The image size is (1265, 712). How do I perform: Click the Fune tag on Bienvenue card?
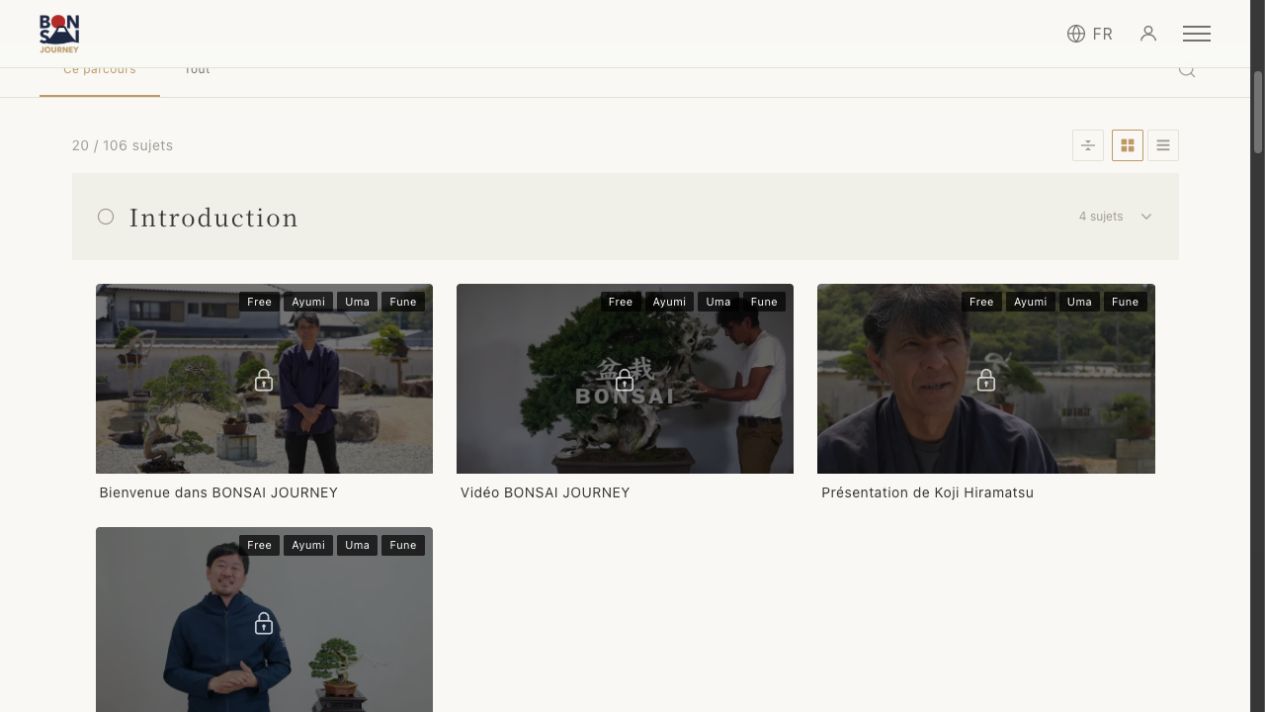click(x=403, y=302)
